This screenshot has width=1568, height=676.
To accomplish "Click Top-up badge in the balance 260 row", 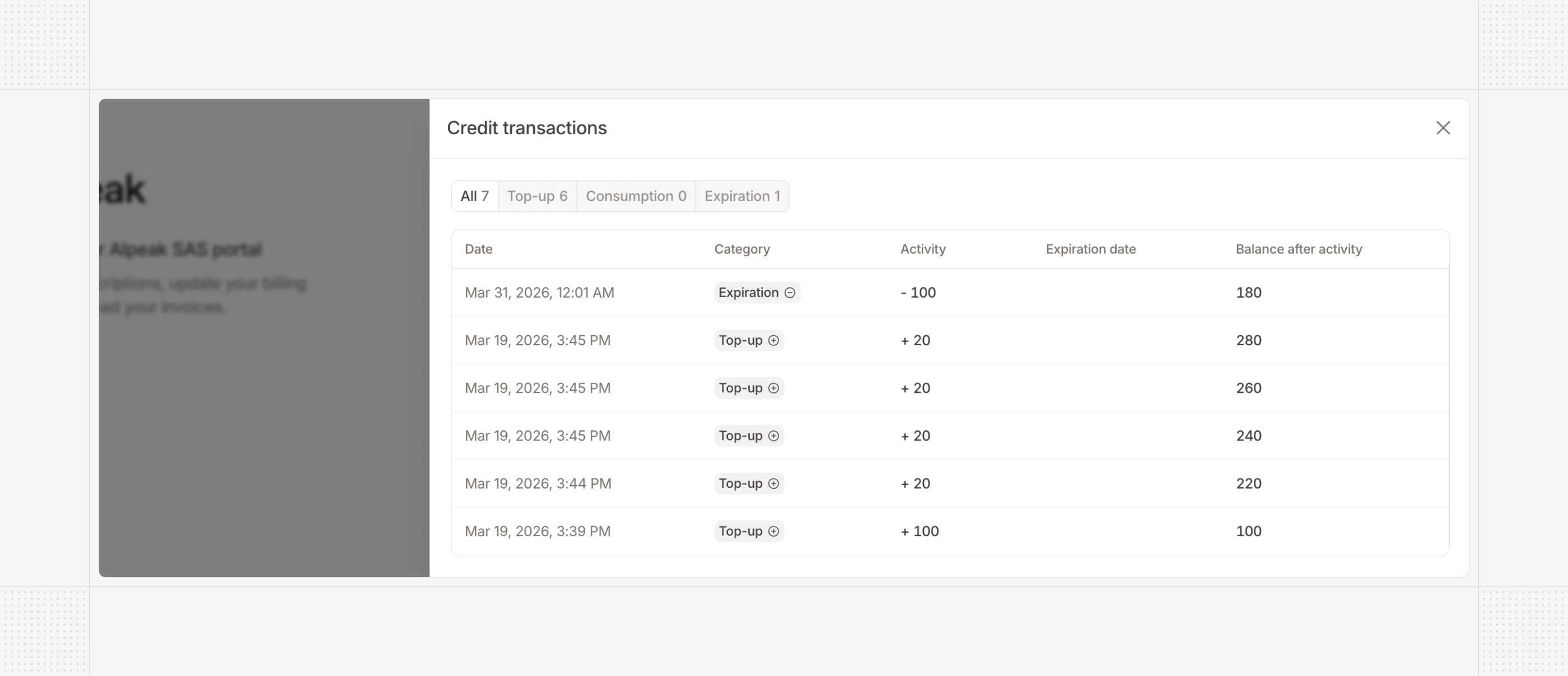I will pos(749,388).
